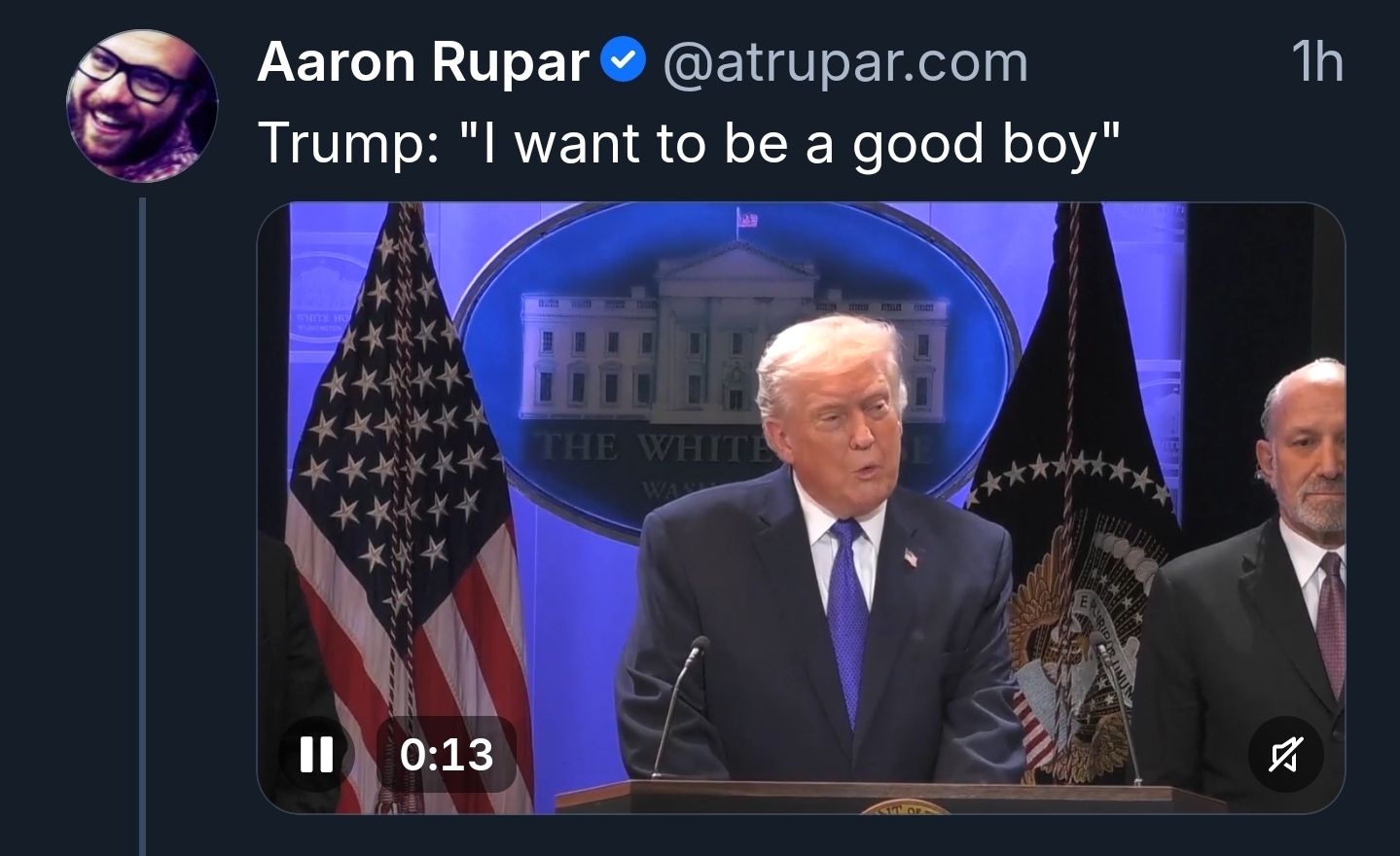Image resolution: width=1400 pixels, height=856 pixels.
Task: Click the 1h post timestamp
Action: pyautogui.click(x=1318, y=62)
